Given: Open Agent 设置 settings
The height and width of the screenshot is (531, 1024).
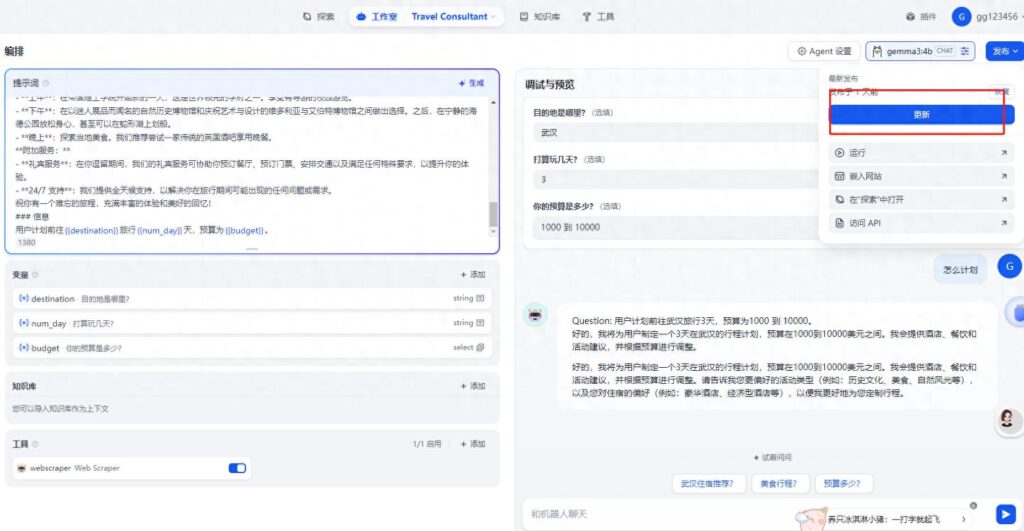Looking at the screenshot, I should [824, 51].
